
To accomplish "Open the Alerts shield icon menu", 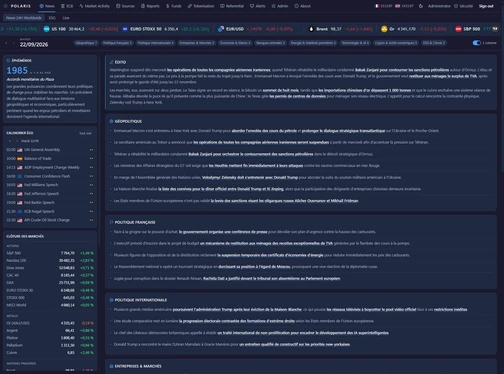I will pyautogui.click(x=252, y=6).
